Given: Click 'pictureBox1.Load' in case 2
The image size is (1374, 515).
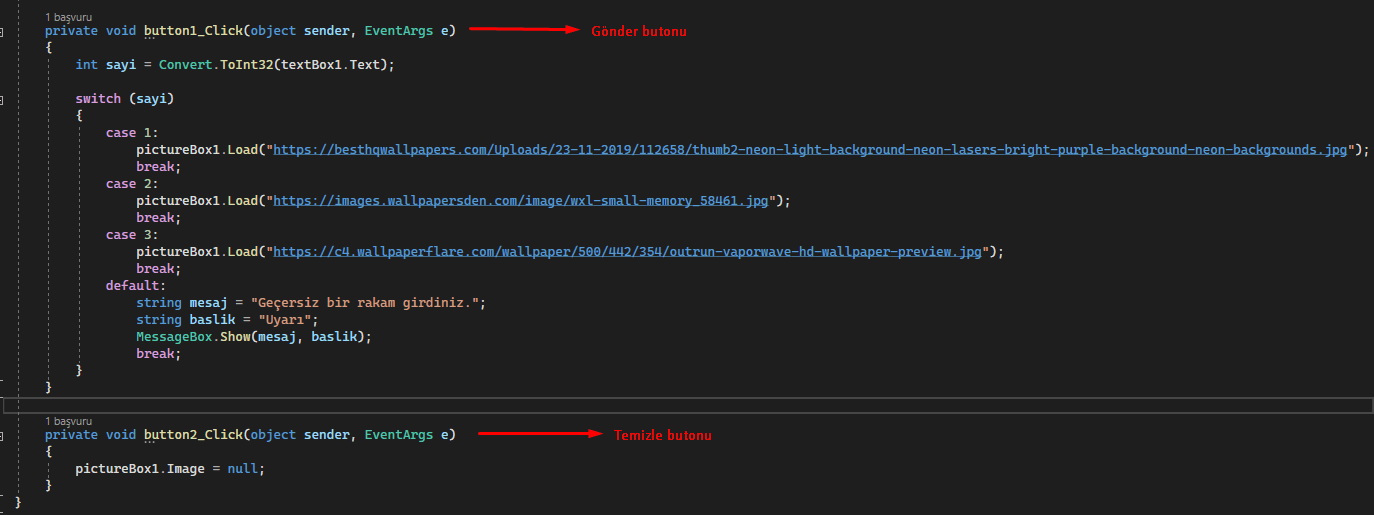Looking at the screenshot, I should coord(197,201).
